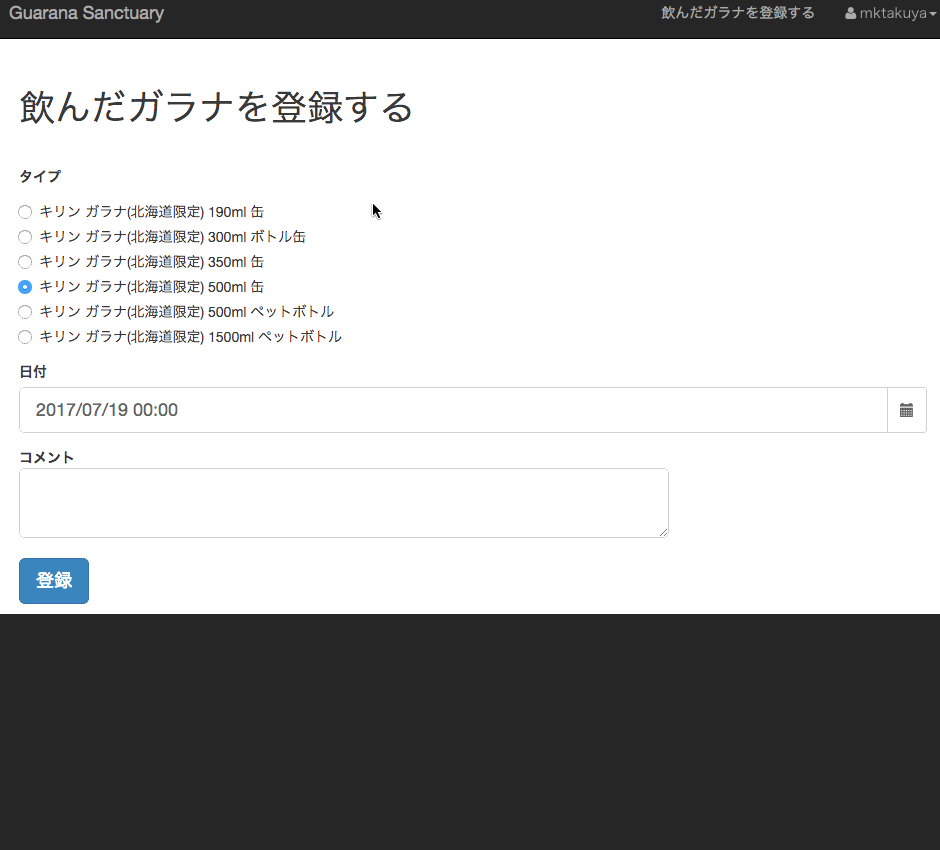Choose 500ml ペットボトル radio option

click(25, 312)
